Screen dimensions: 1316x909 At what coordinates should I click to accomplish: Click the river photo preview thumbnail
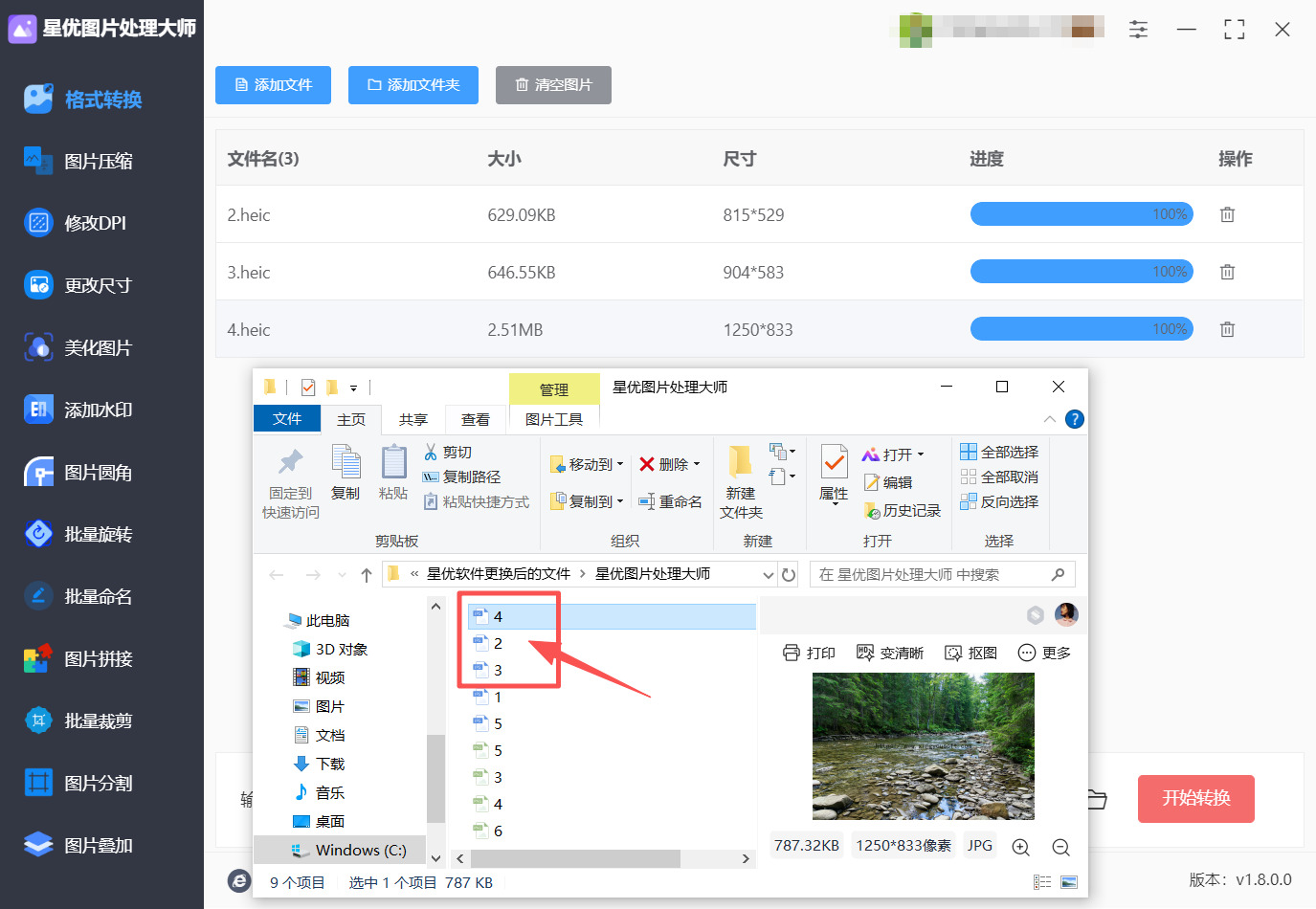click(x=924, y=746)
